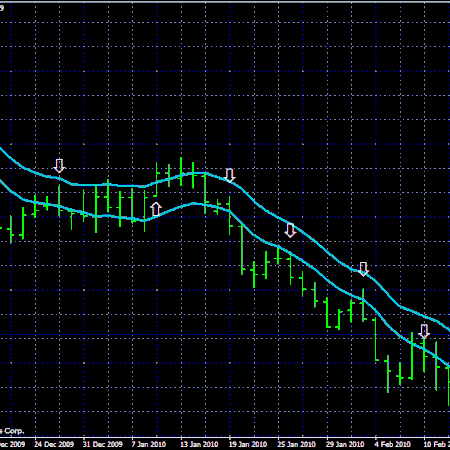Click the "7 Jan 2010" date label
The height and width of the screenshot is (450, 450).
coord(149,444)
